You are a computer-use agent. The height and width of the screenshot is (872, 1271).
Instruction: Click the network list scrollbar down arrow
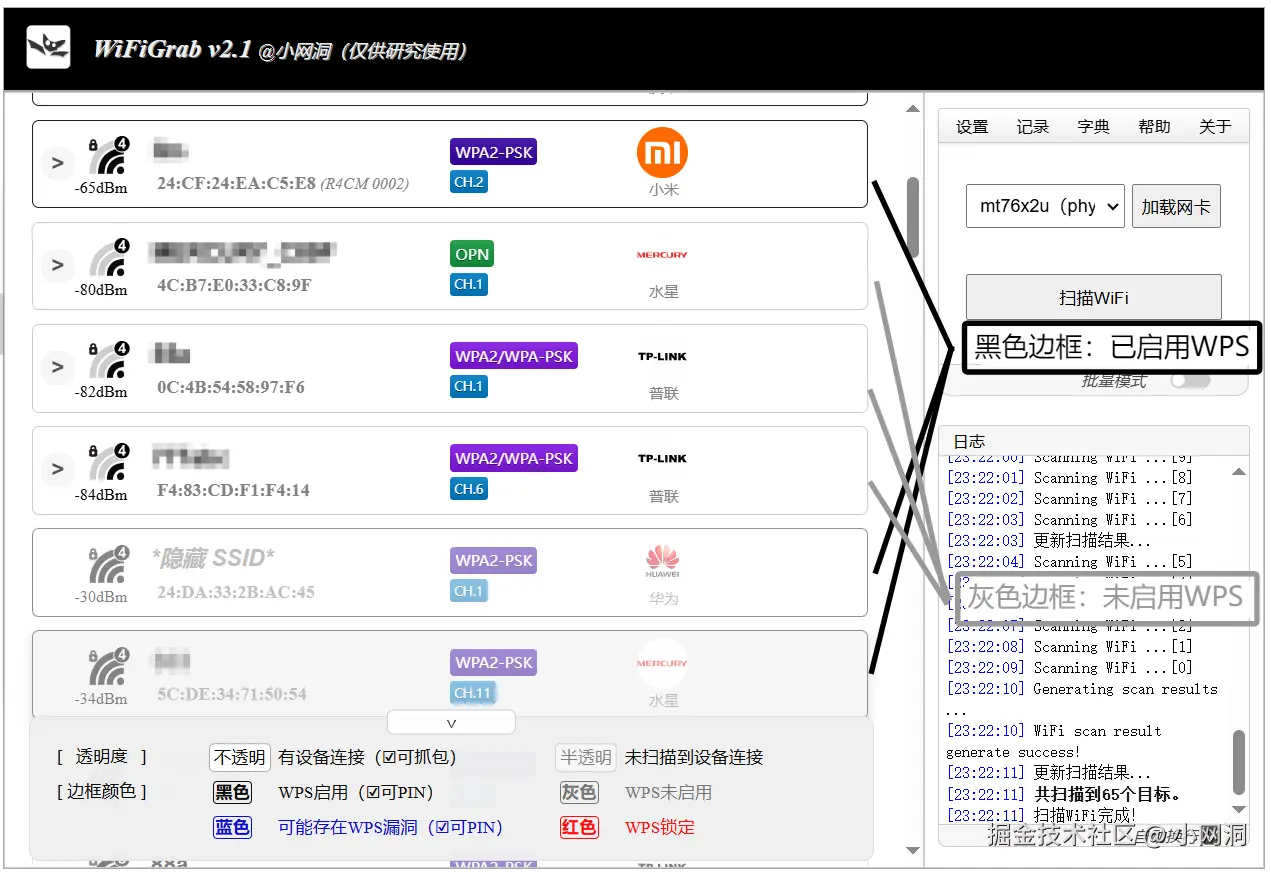912,851
